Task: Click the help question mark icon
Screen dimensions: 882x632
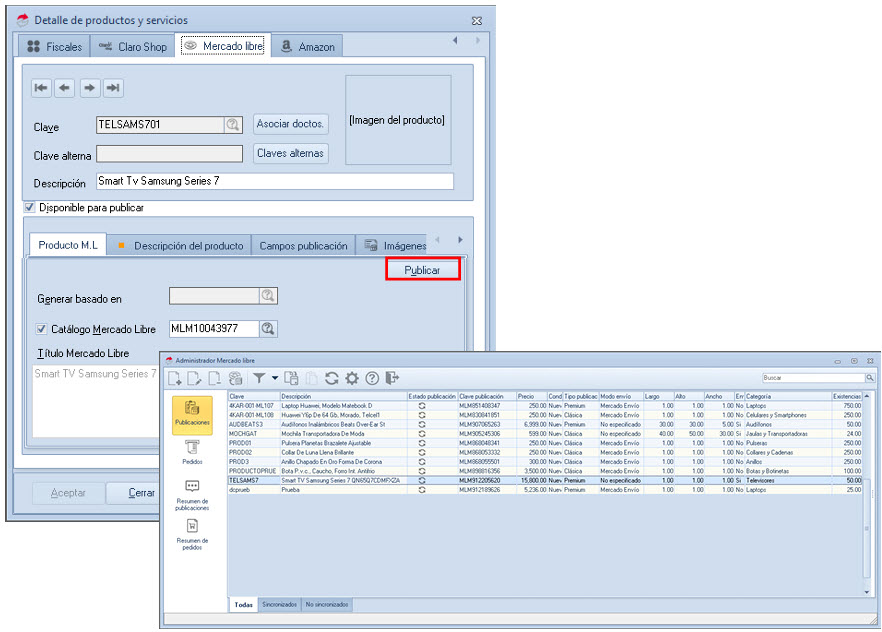Action: coord(372,378)
